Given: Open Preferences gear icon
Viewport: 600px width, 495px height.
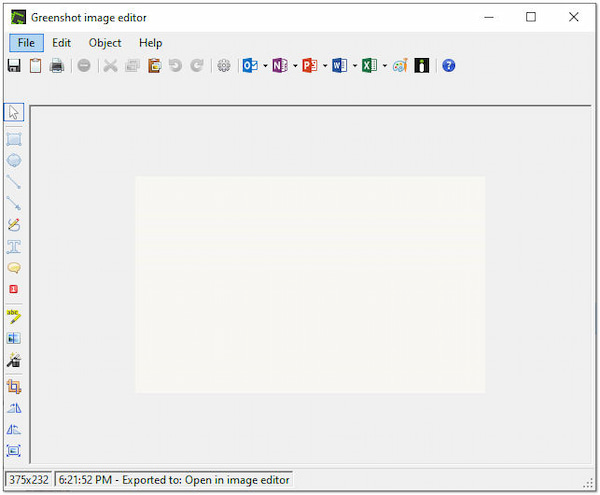Looking at the screenshot, I should tap(224, 66).
